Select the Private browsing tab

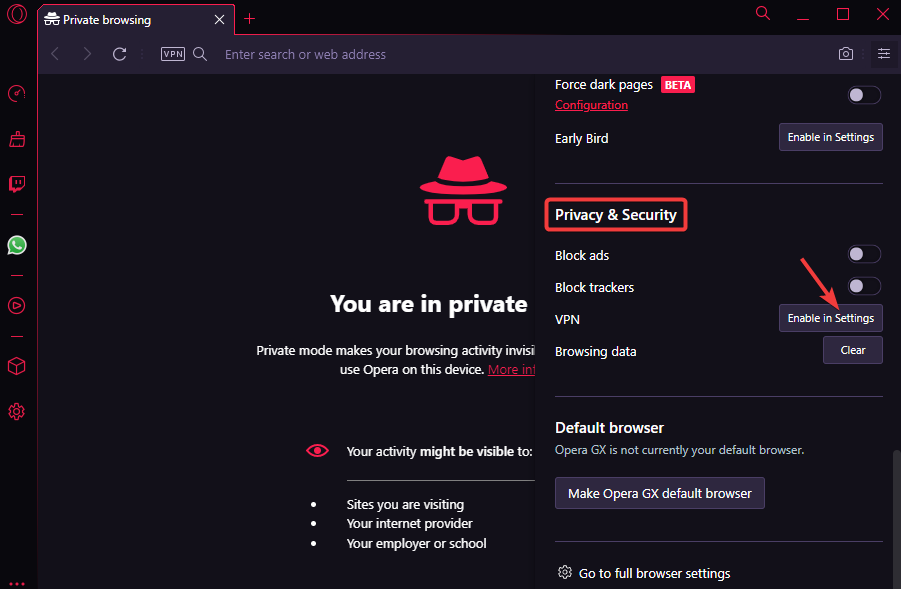[x=120, y=19]
